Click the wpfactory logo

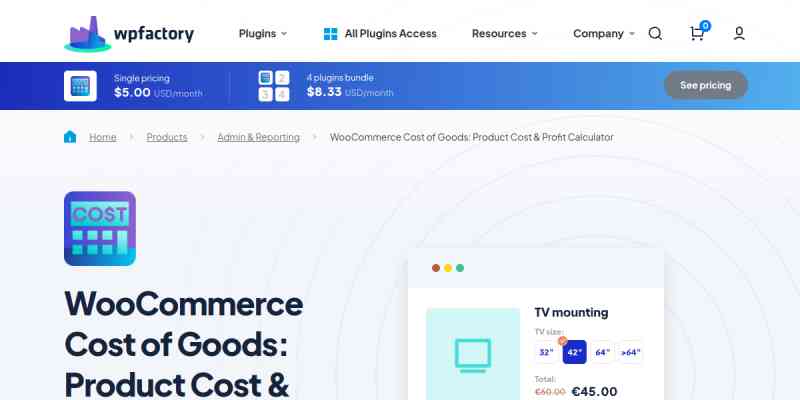point(129,34)
